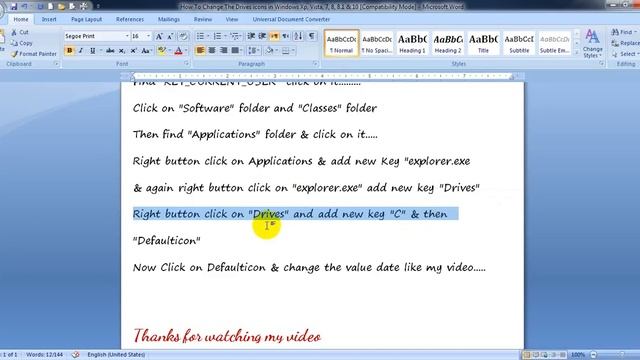Click the paragraph shading color button
The image size is (640, 360).
[x=269, y=51]
